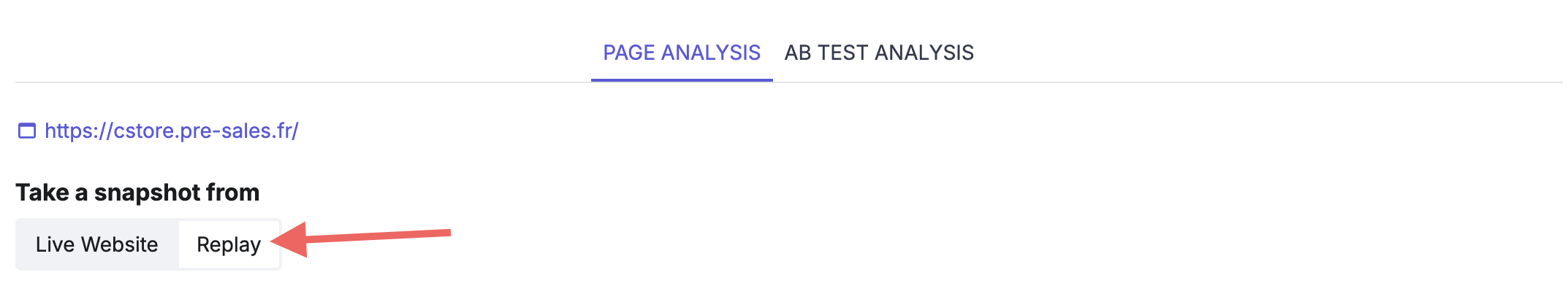This screenshot has width=1568, height=302.
Task: Click the Live Website segment button
Action: pyautogui.click(x=97, y=244)
